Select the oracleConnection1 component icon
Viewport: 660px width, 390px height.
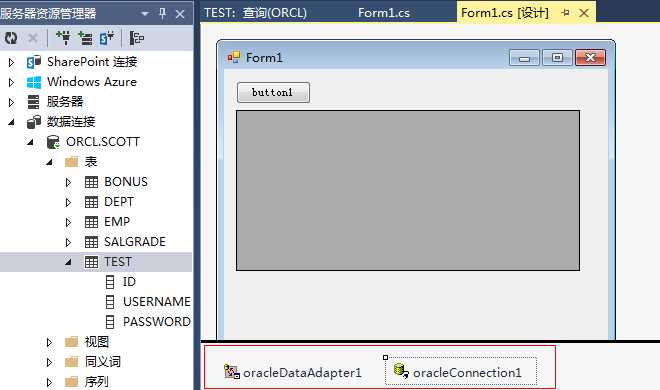point(401,371)
